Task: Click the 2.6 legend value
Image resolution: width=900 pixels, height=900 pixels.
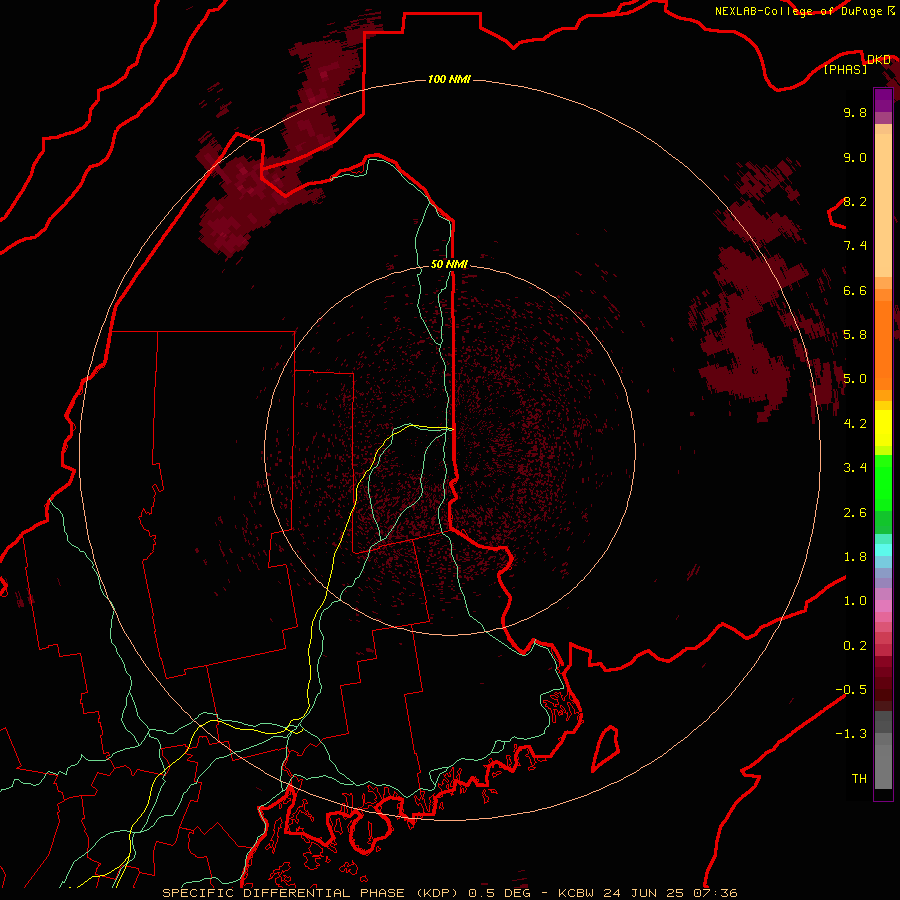Action: click(x=855, y=513)
